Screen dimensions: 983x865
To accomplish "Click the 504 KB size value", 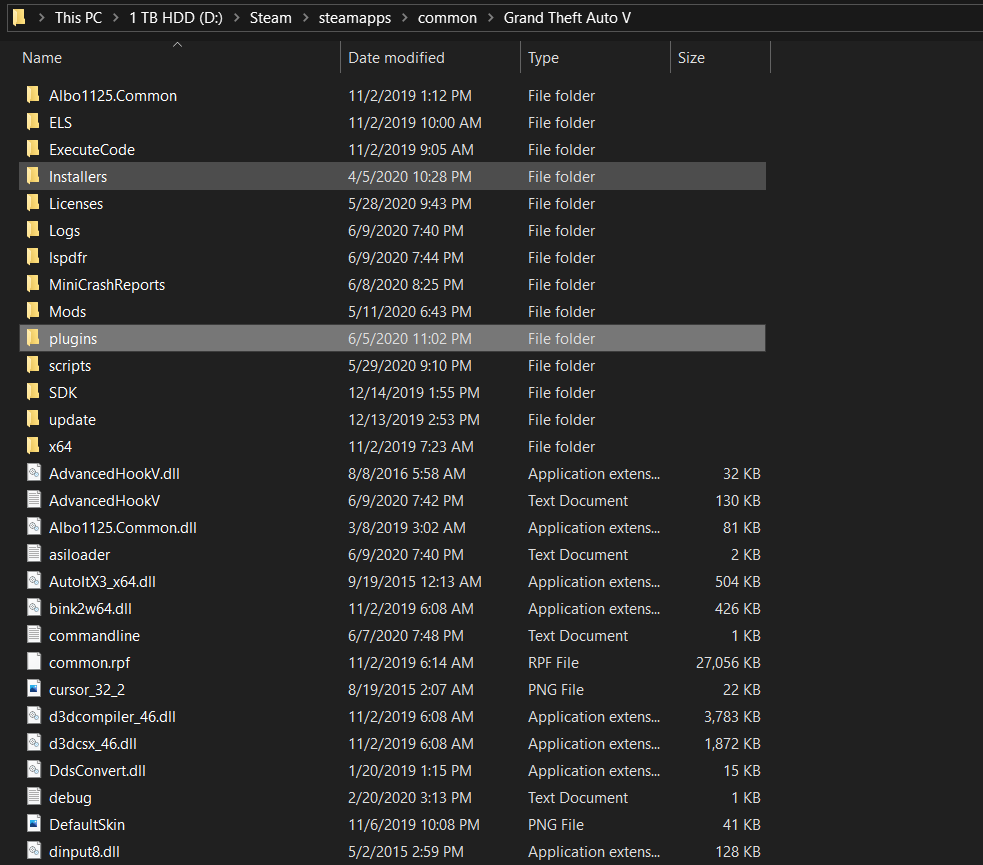I will click(x=738, y=582).
